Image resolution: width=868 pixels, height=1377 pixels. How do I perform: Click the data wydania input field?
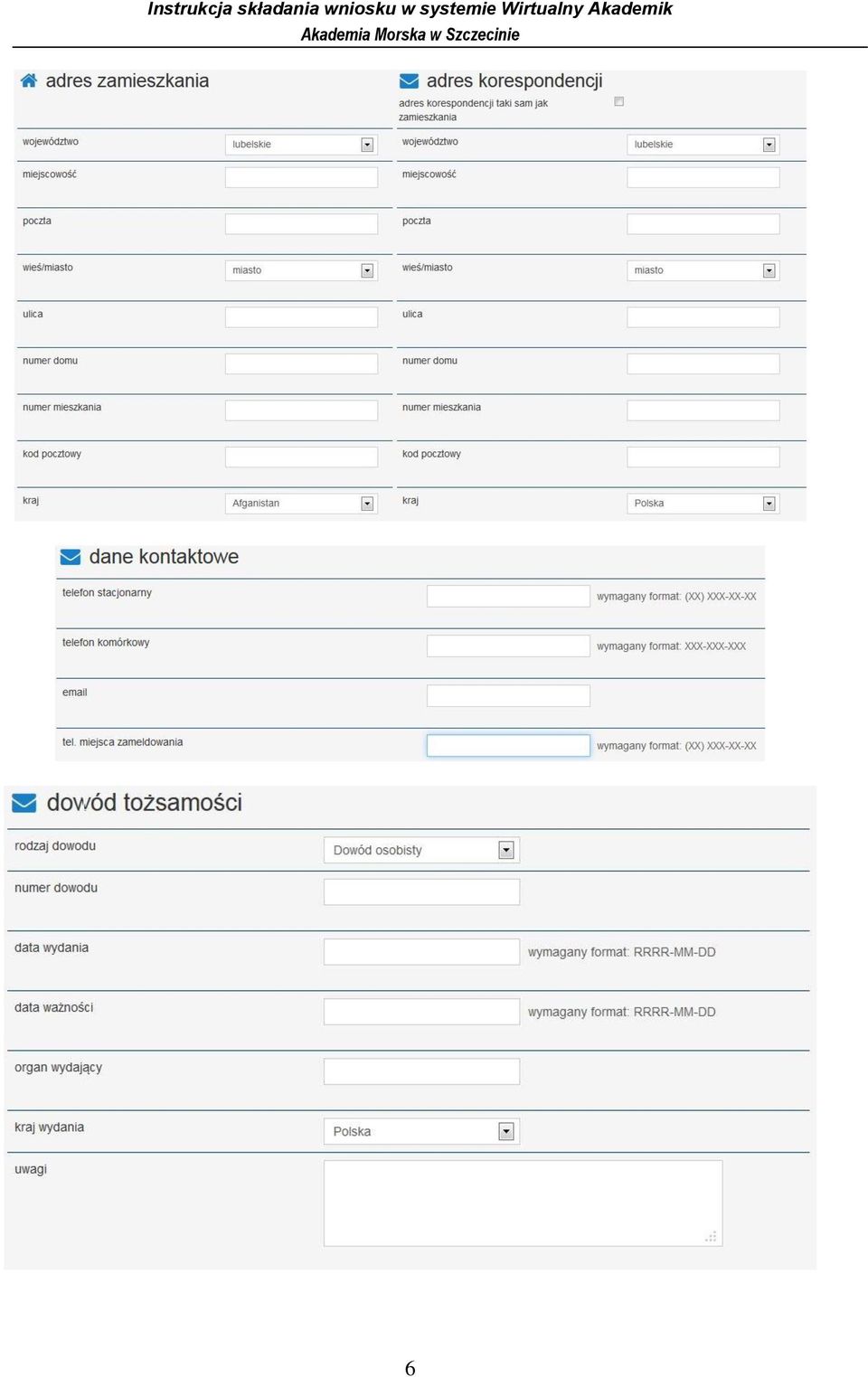(421, 951)
